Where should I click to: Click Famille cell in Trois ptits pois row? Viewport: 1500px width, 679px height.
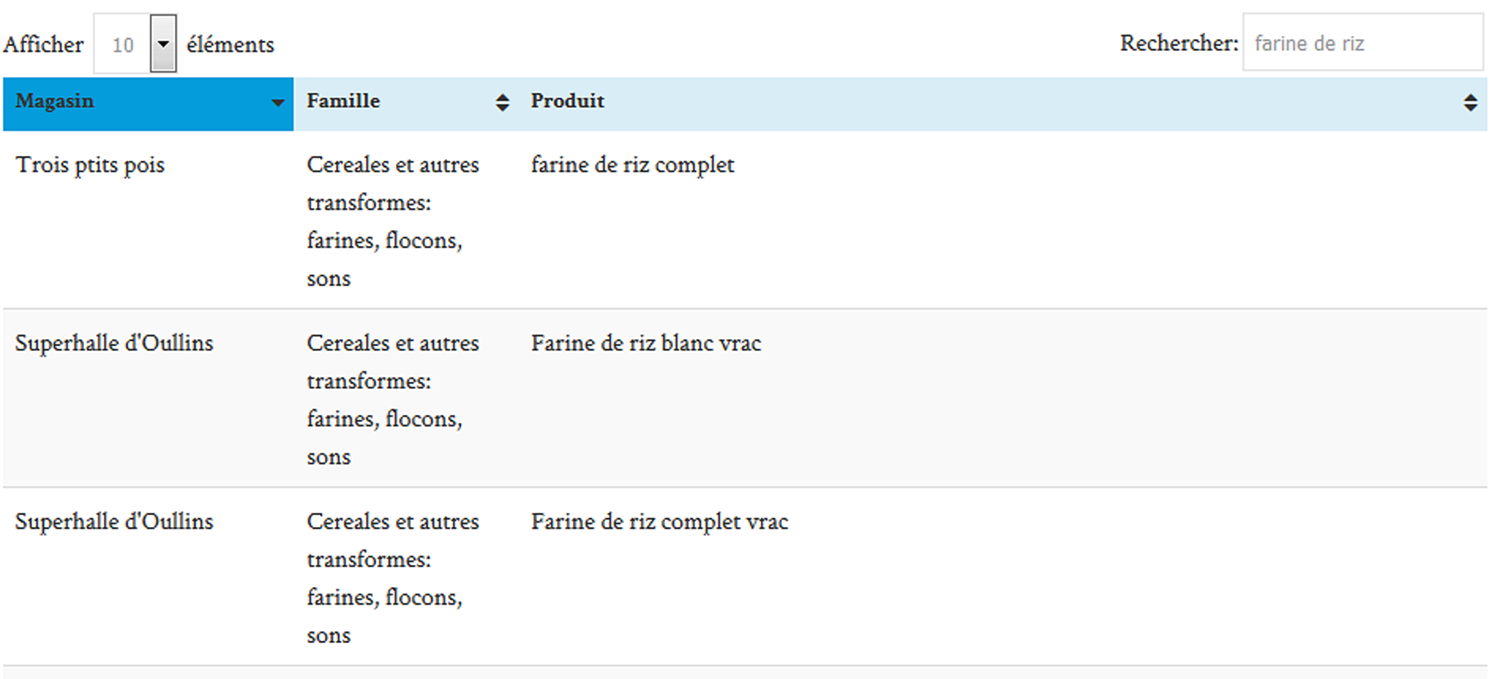coord(392,221)
